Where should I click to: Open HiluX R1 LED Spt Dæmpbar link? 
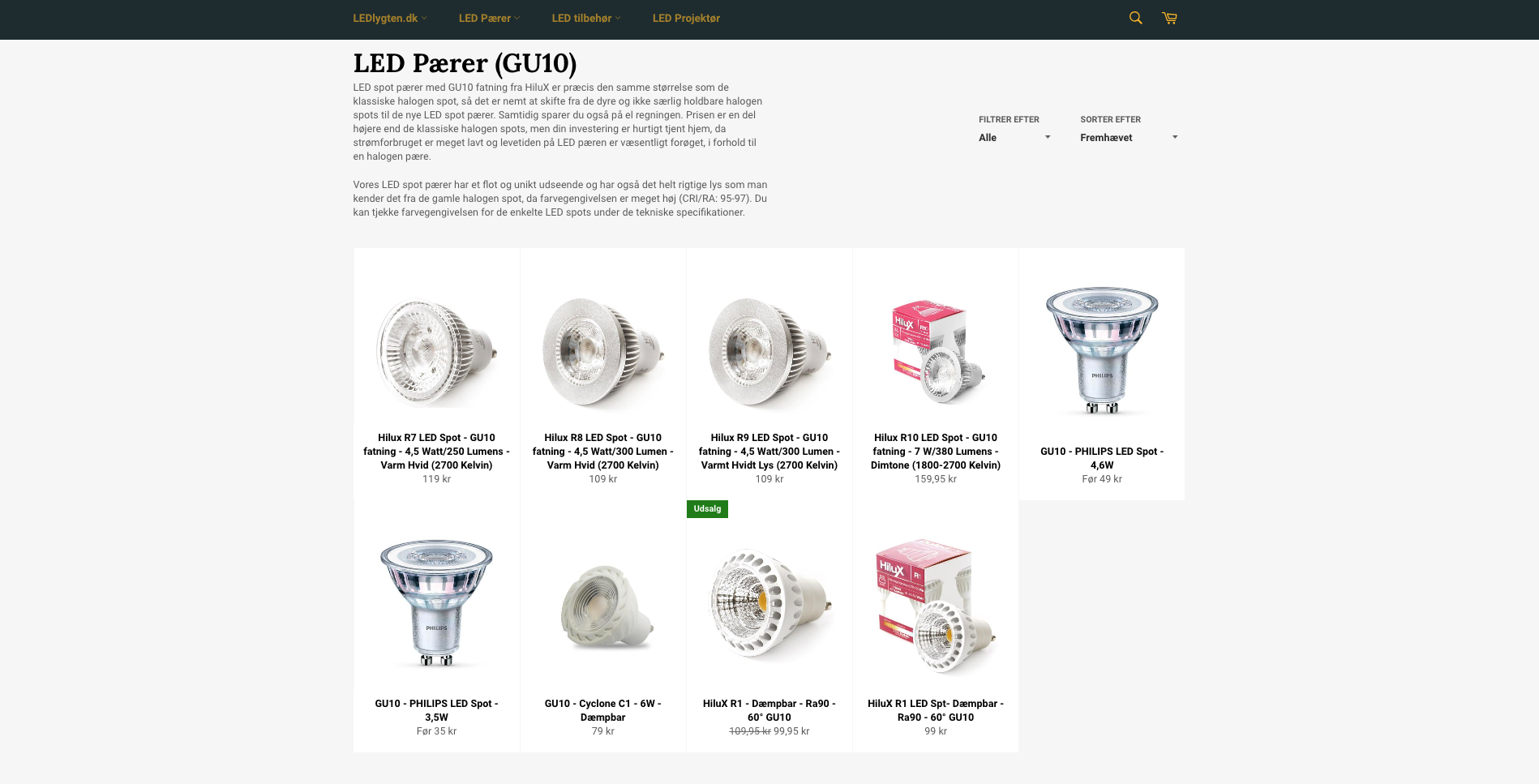tap(936, 710)
